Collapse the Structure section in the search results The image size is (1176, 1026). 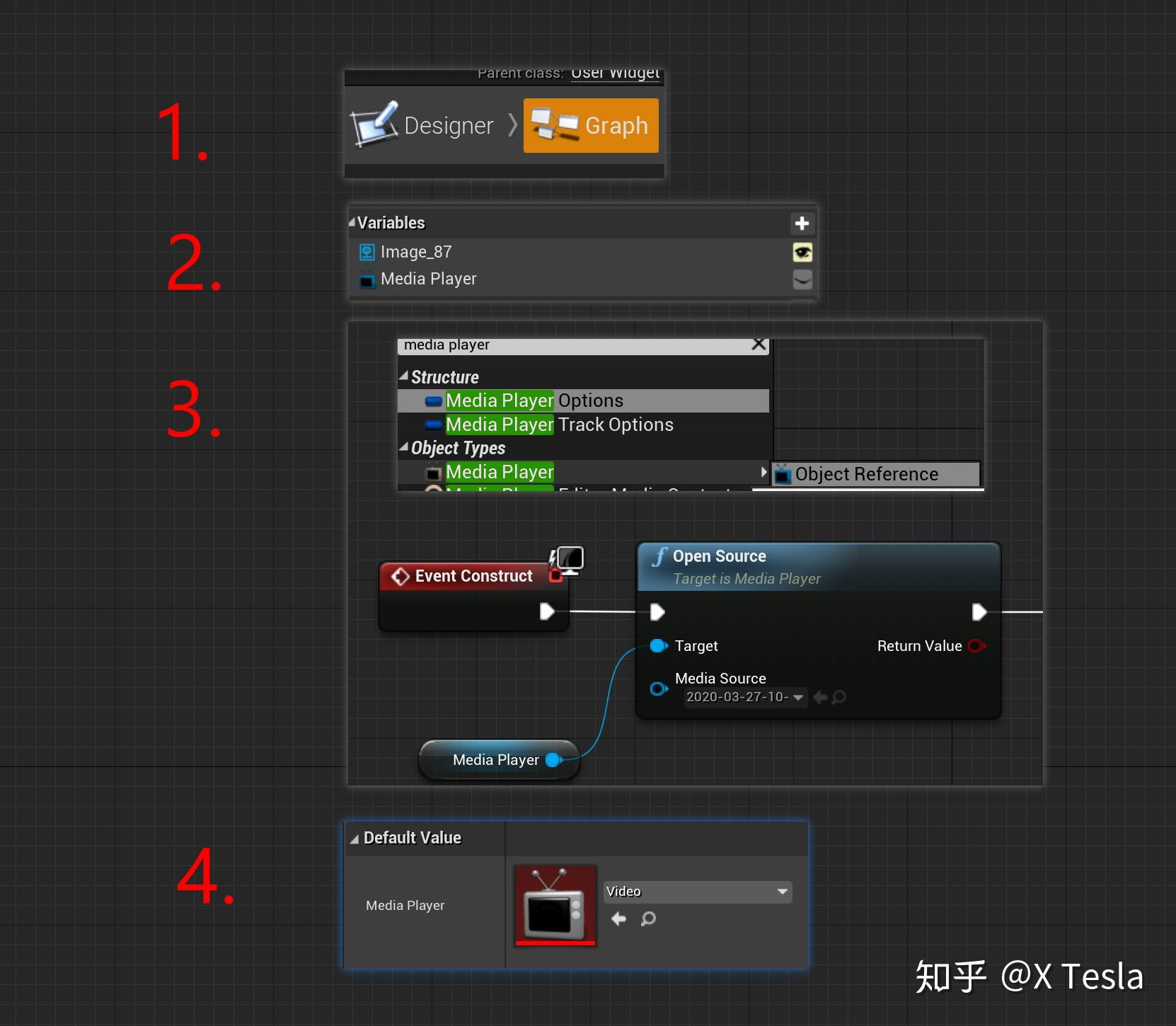(x=405, y=376)
